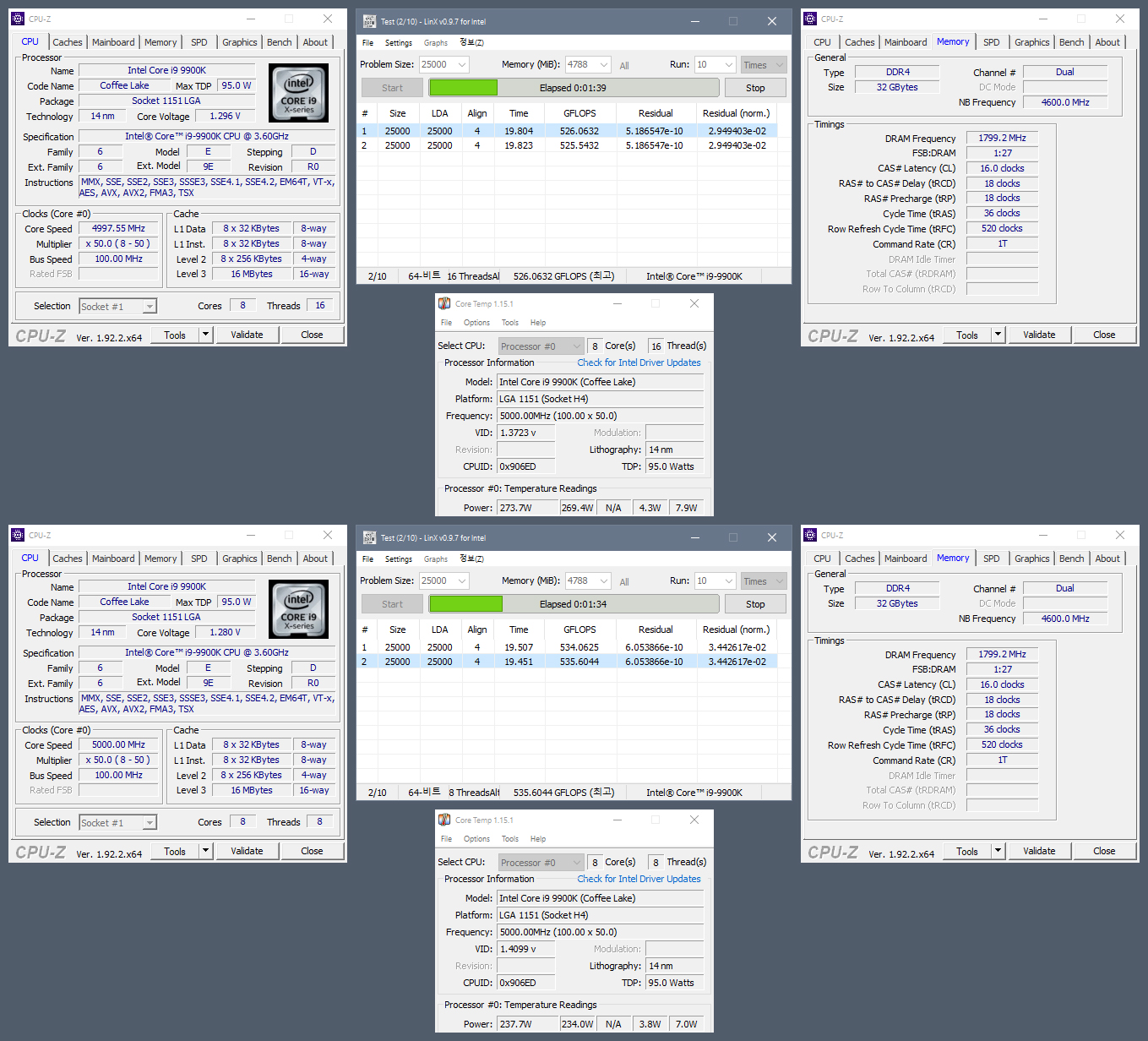Click the LinX title bar icon in the 16-thread LinX window

(x=369, y=21)
